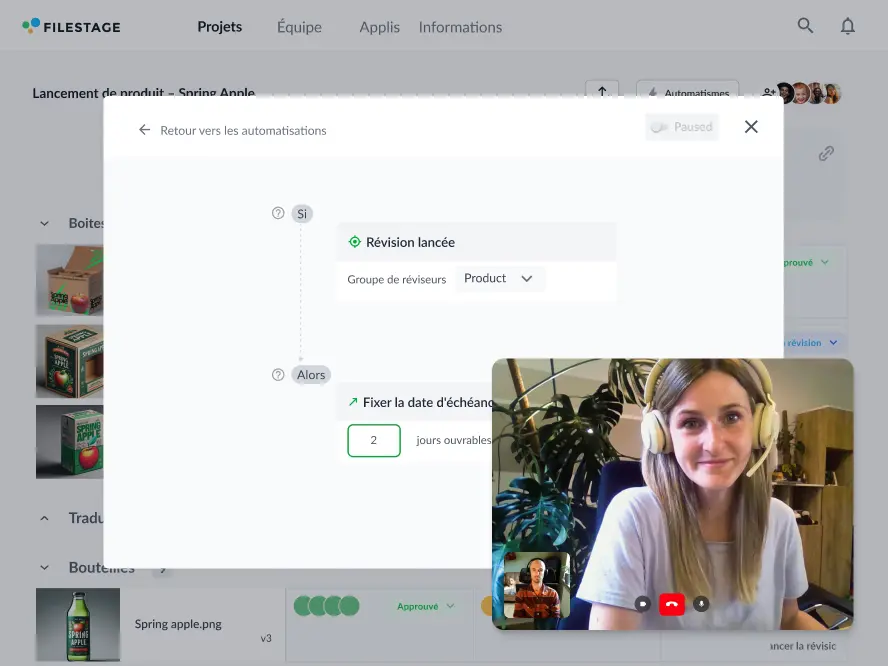Hang up with the red end-call button
The height and width of the screenshot is (666, 888).
[671, 604]
